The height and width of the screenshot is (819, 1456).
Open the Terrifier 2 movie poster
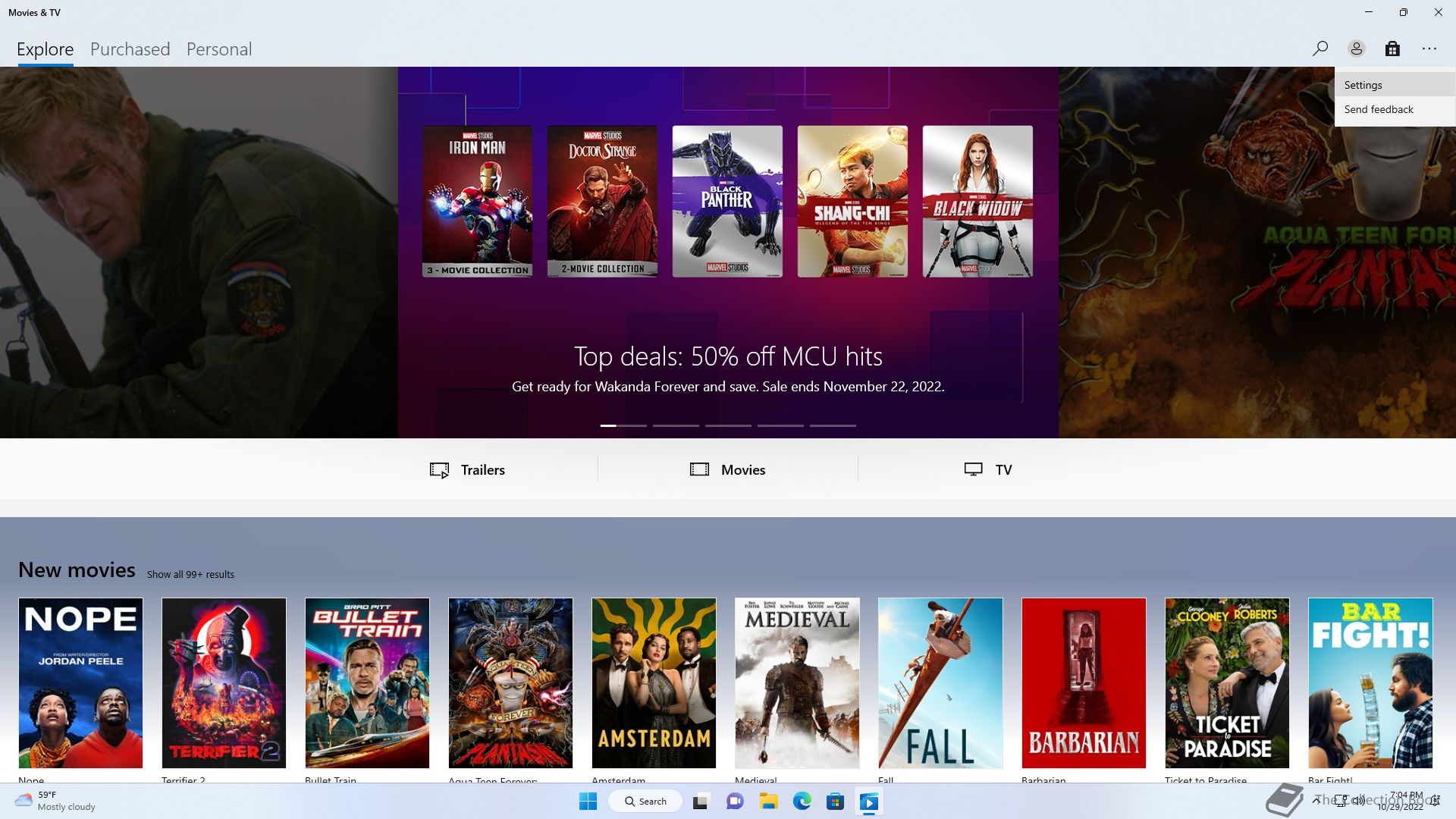(224, 683)
